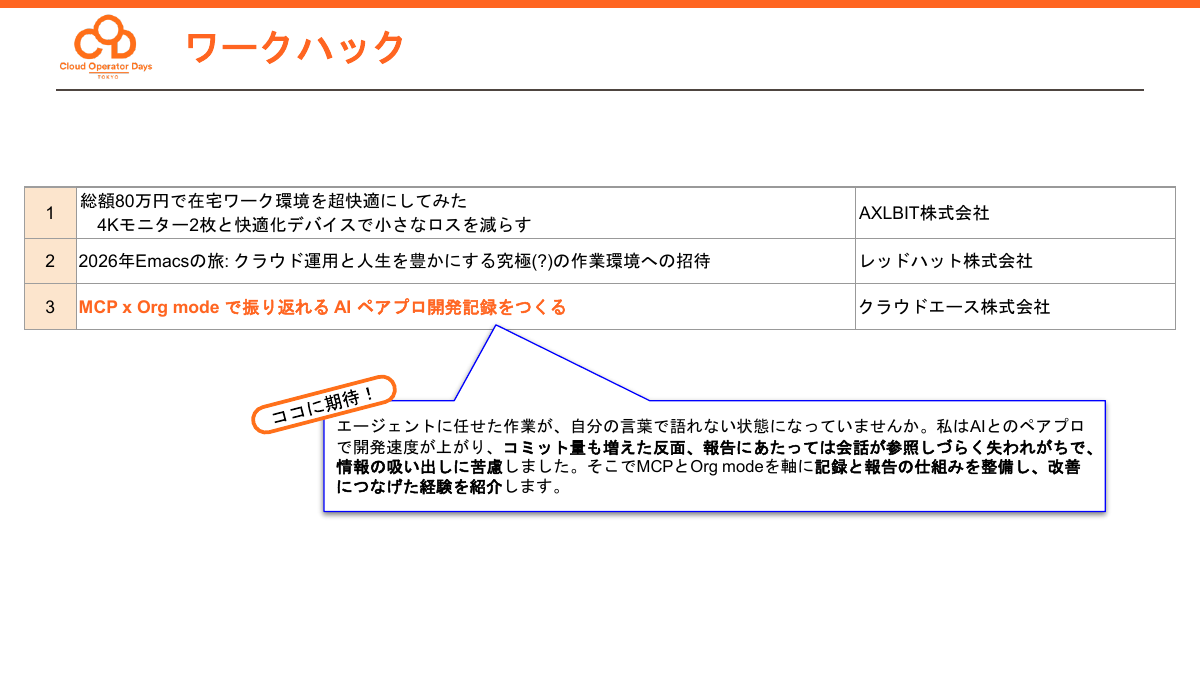Select the slide title ワークハック
1200x675 pixels.
coord(295,47)
